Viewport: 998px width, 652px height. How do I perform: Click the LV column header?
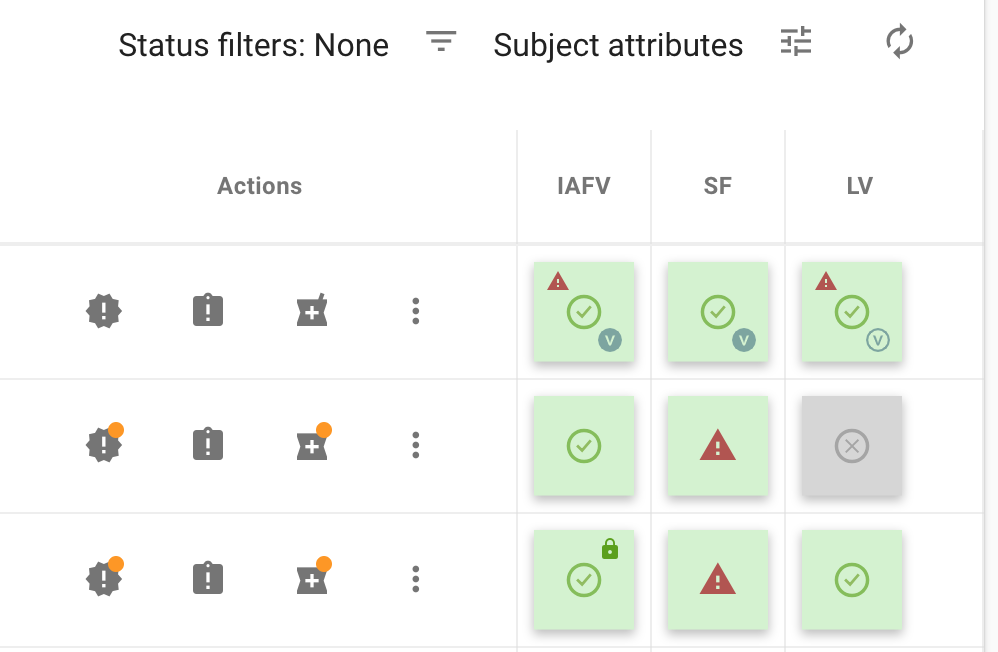pyautogui.click(x=859, y=186)
